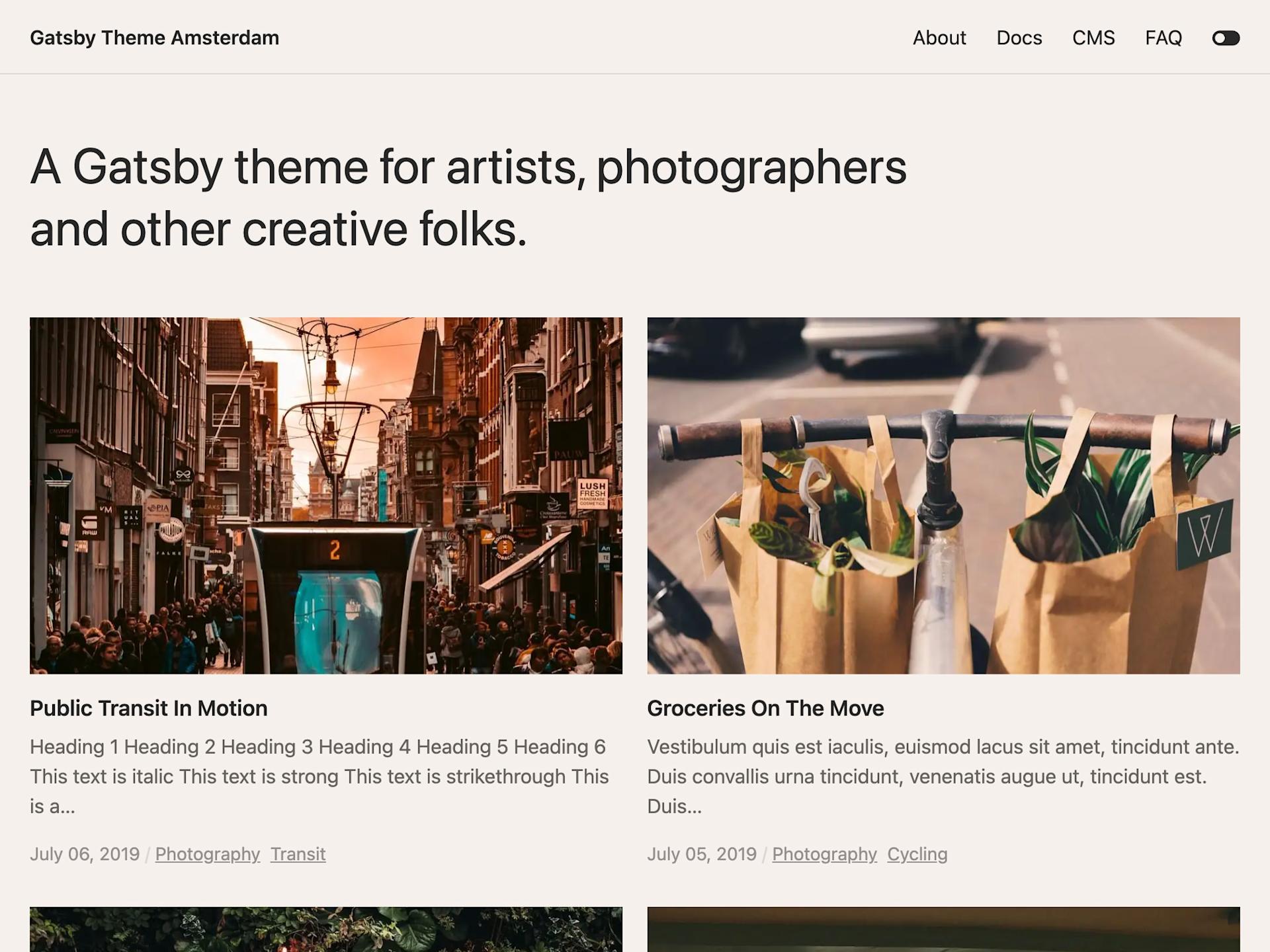Image resolution: width=1270 pixels, height=952 pixels.
Task: Click the Transit tag link
Action: tap(298, 854)
